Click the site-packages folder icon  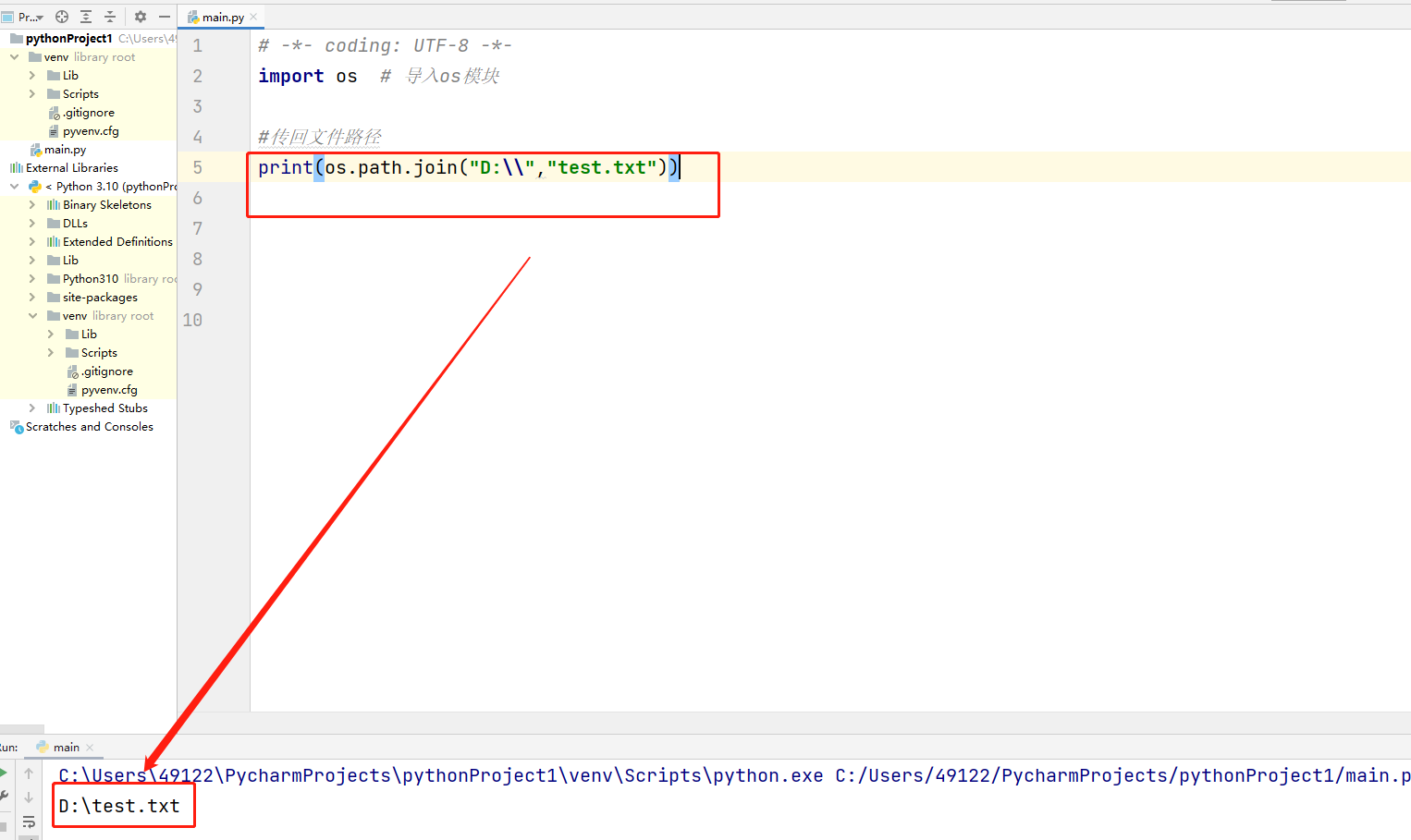(x=54, y=297)
